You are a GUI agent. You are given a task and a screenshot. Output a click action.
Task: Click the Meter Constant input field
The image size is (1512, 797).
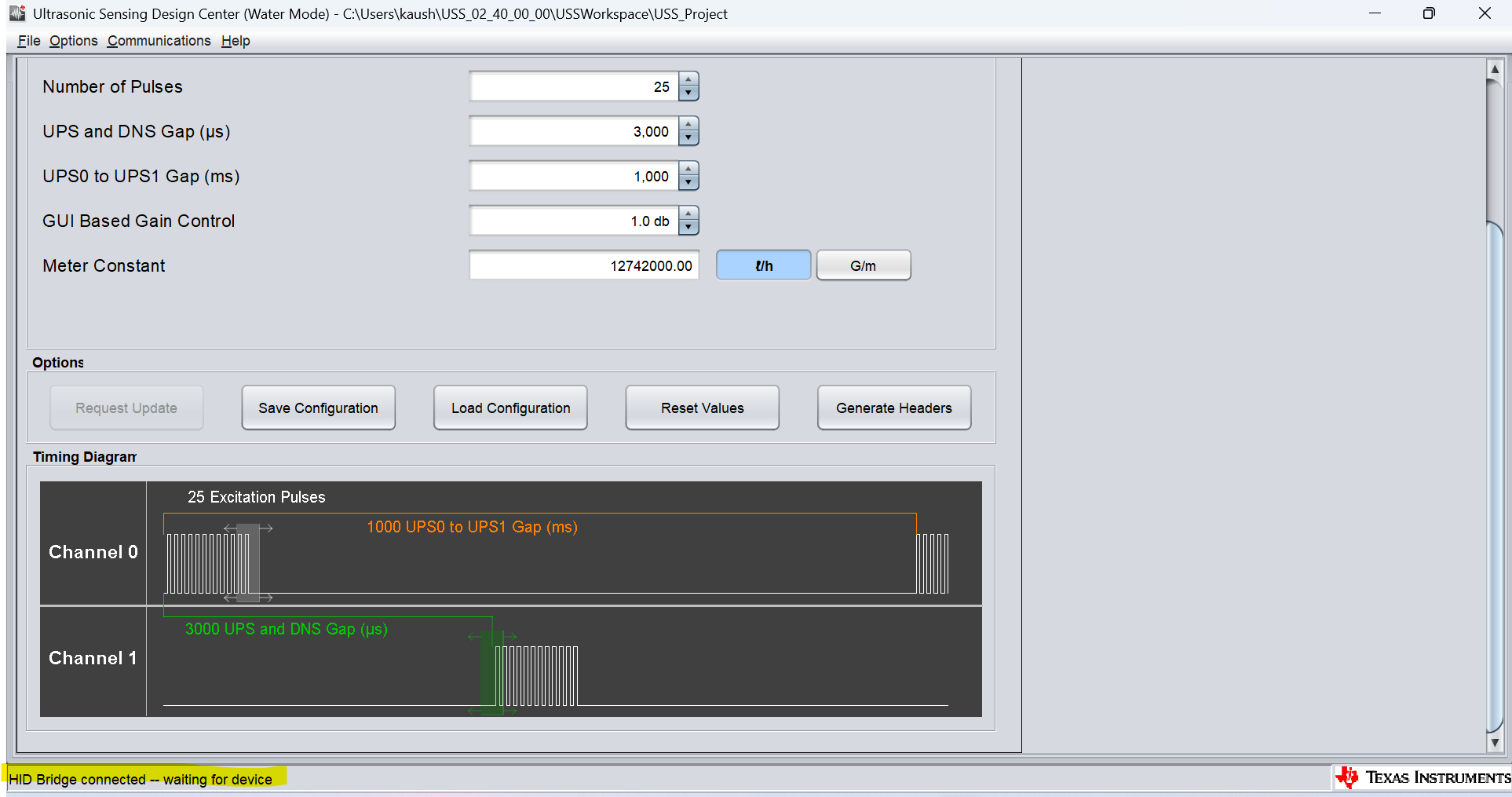584,265
